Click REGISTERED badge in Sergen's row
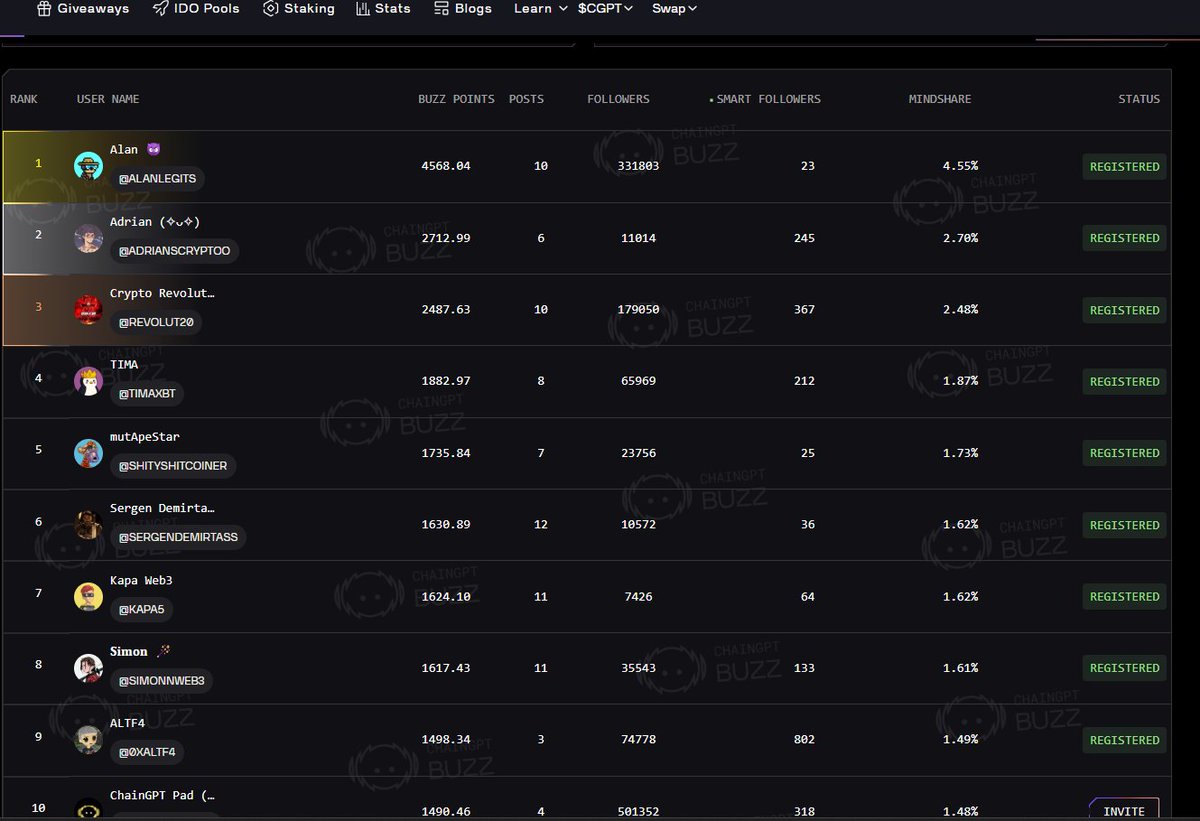The image size is (1200, 821). point(1125,525)
